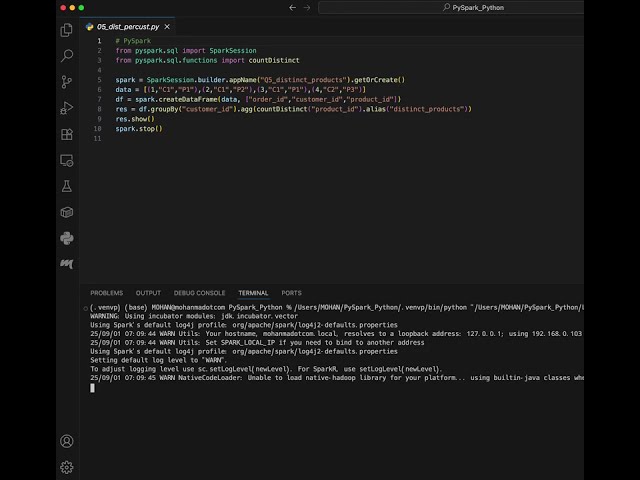Switch to the PORTS panel tab

click(x=291, y=293)
